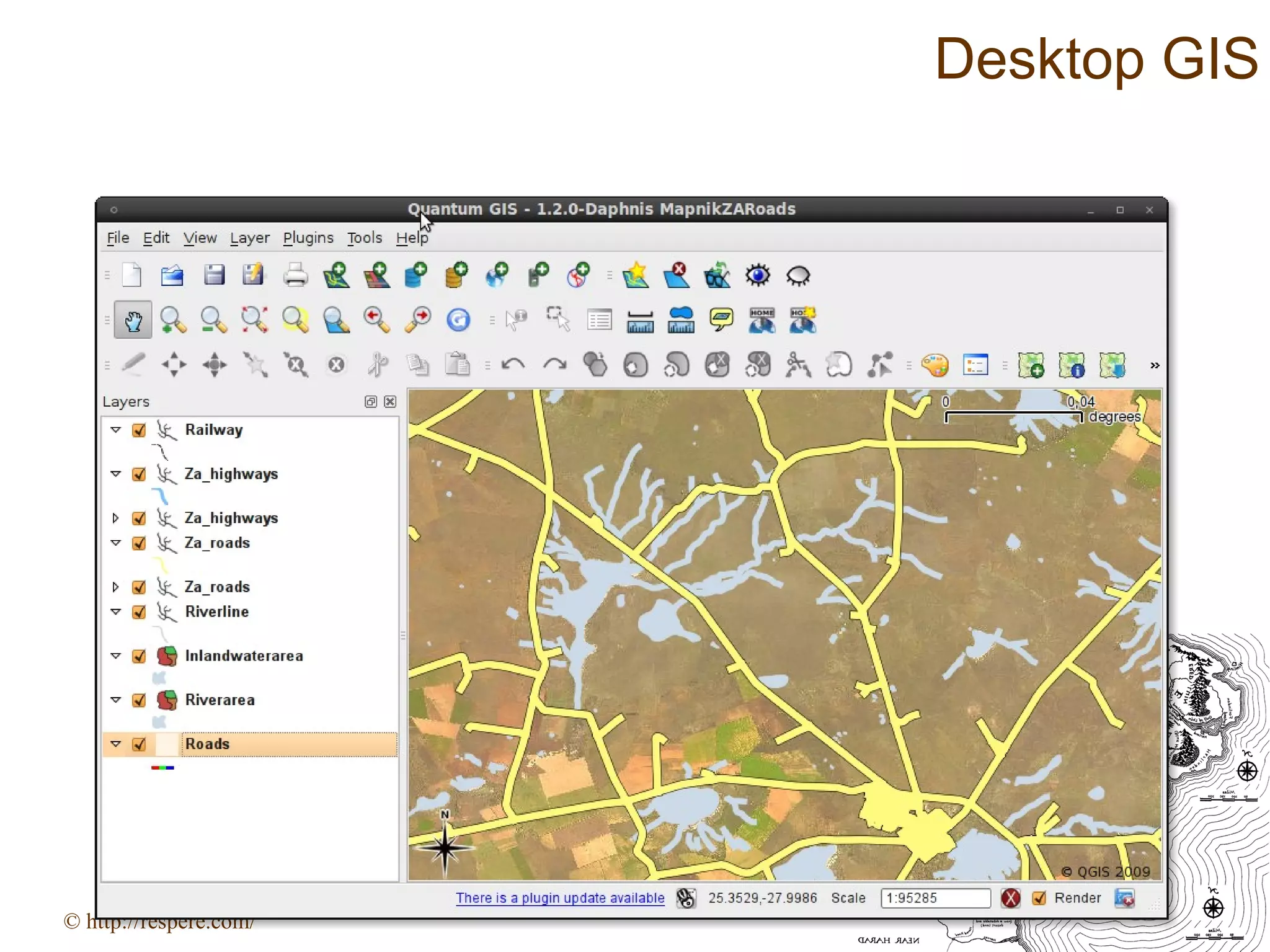Open the attribute table
Screen dimensions: 1270x952
[x=599, y=320]
